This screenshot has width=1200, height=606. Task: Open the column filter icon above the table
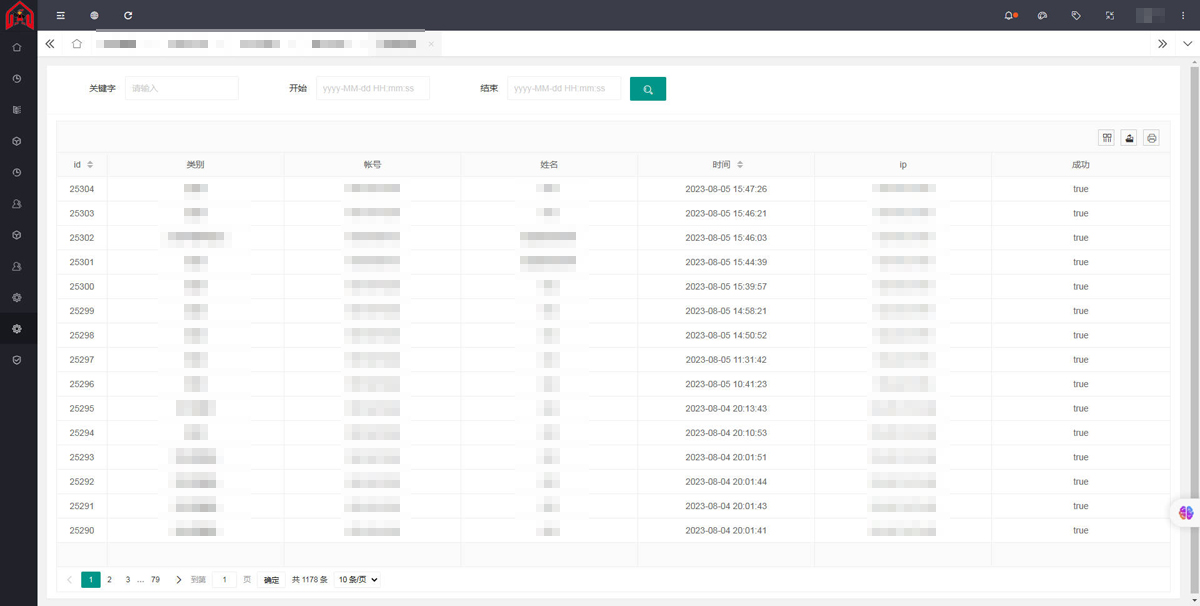[1107, 138]
